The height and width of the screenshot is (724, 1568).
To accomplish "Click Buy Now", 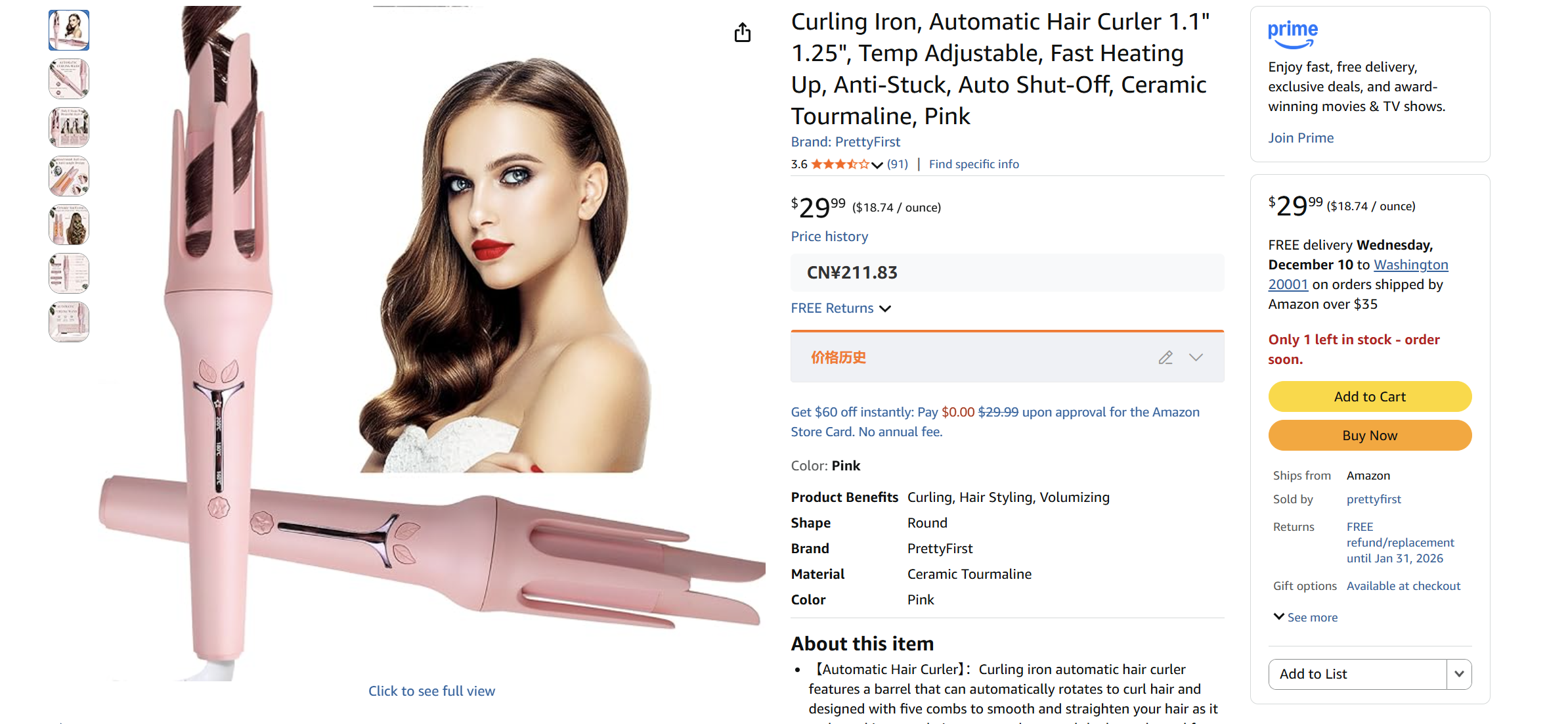I will 1370,435.
